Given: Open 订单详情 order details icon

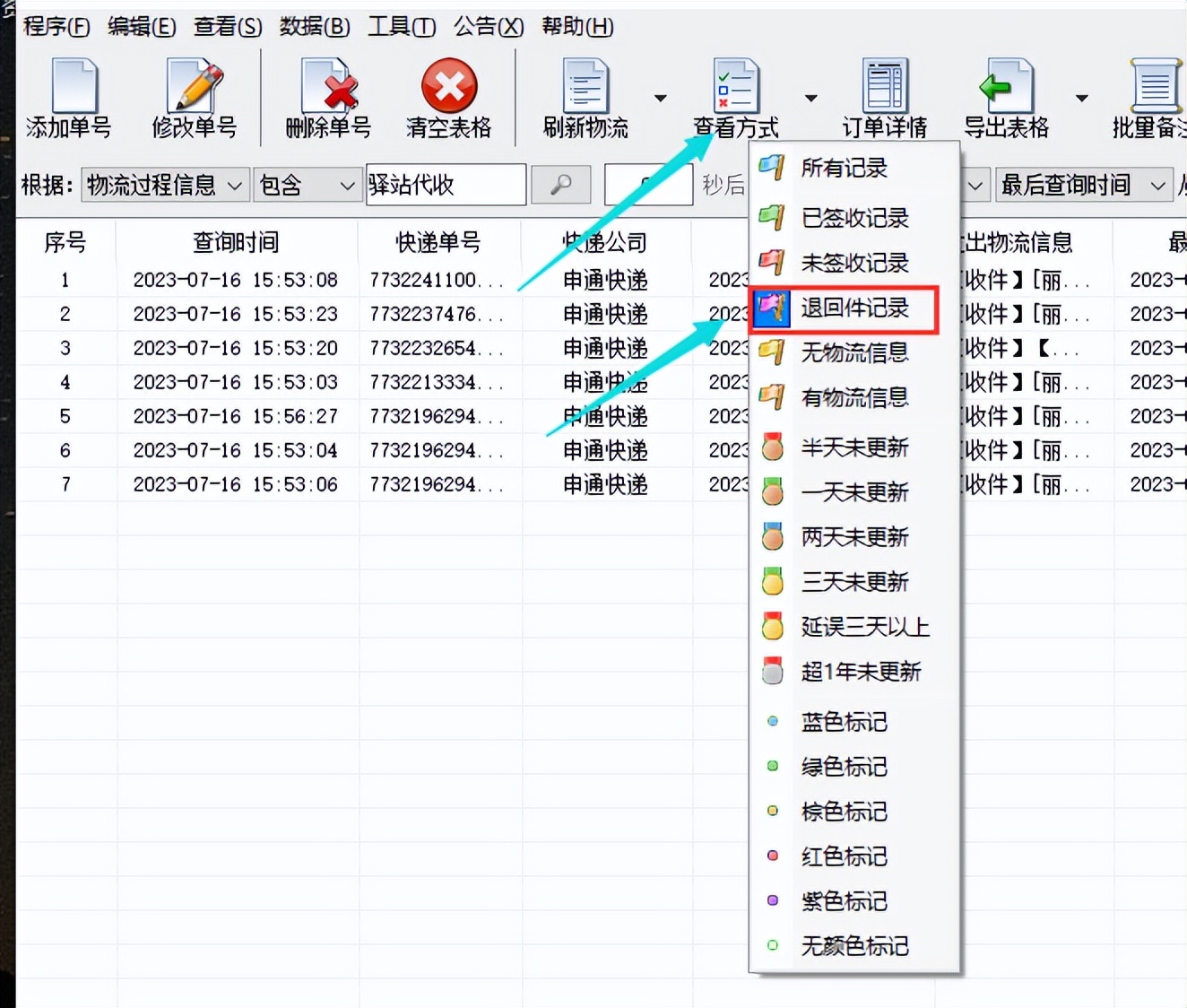Looking at the screenshot, I should pyautogui.click(x=883, y=94).
